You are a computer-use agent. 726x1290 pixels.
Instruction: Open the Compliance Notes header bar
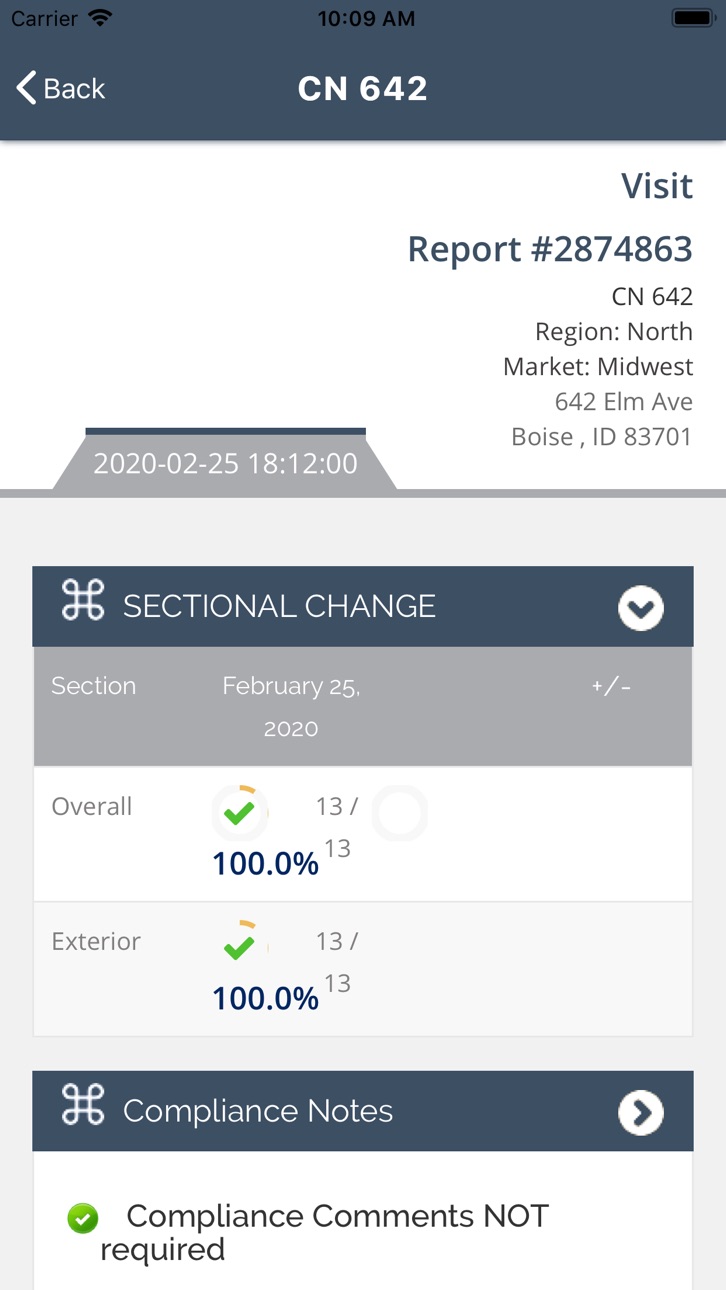tap(363, 1111)
